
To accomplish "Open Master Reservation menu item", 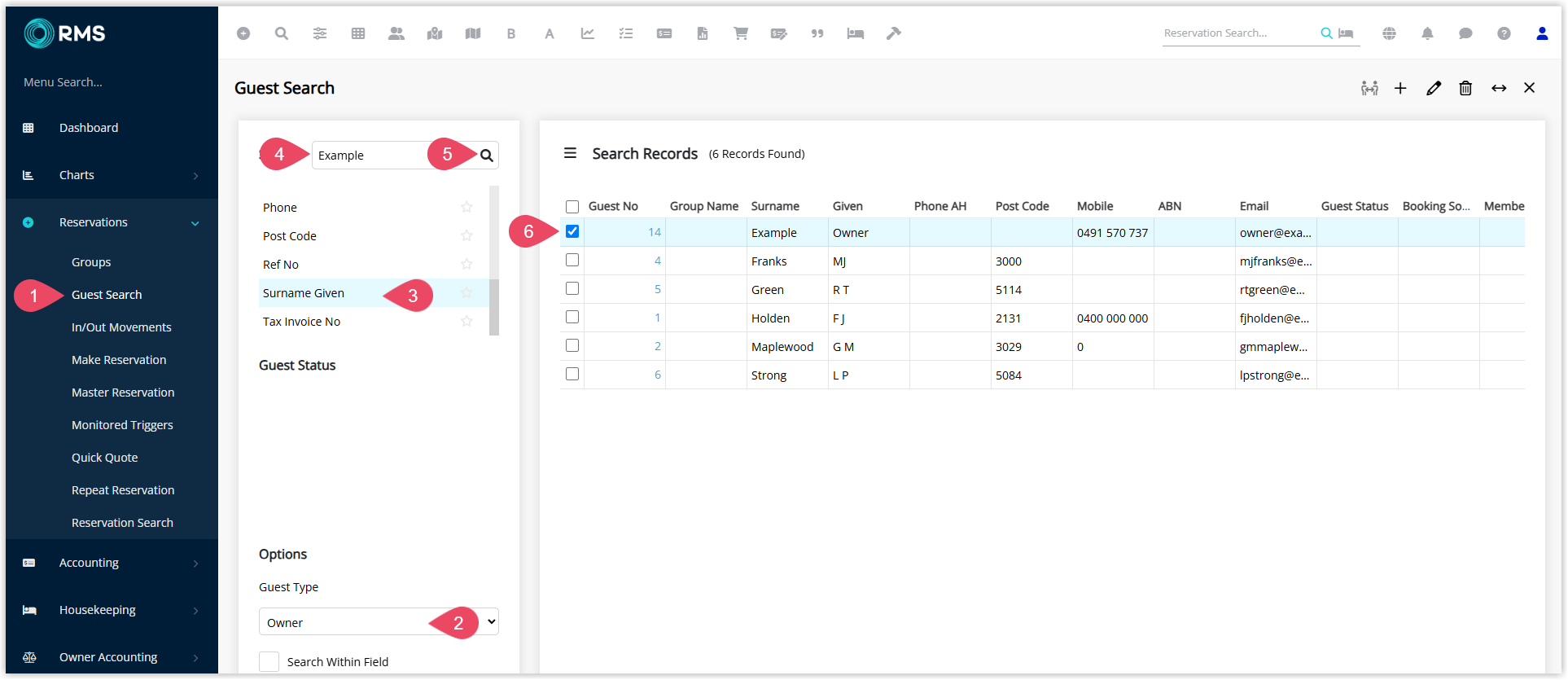I will pyautogui.click(x=123, y=393).
